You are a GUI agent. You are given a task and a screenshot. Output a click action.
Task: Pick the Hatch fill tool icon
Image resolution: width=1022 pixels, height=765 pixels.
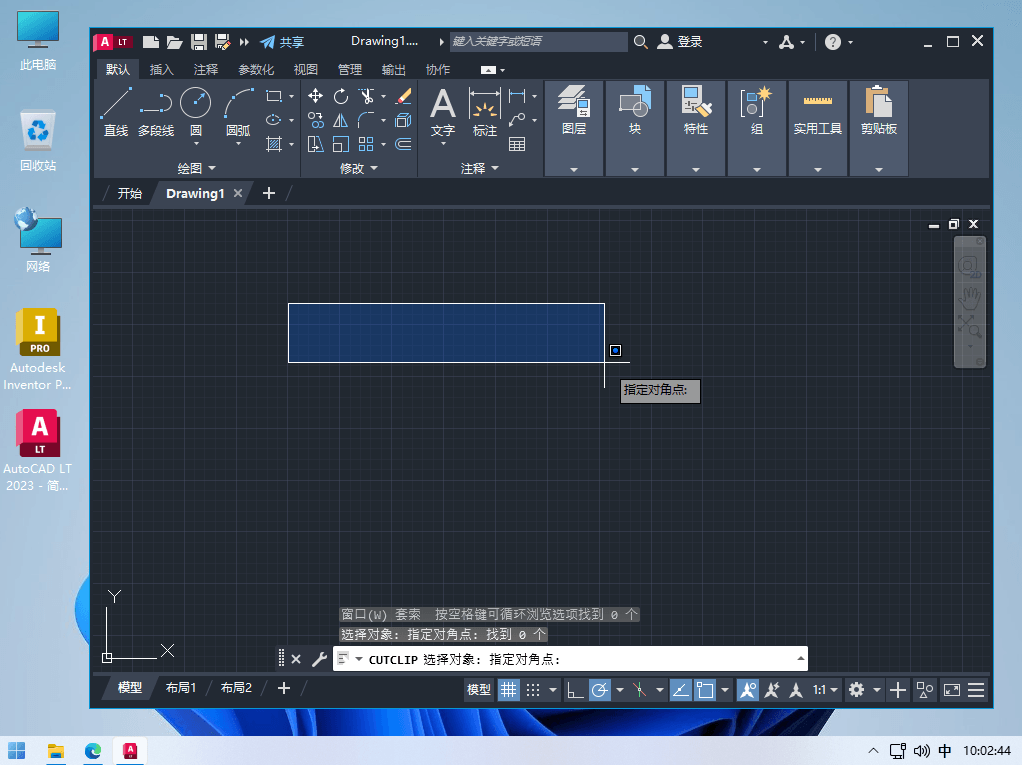(274, 144)
